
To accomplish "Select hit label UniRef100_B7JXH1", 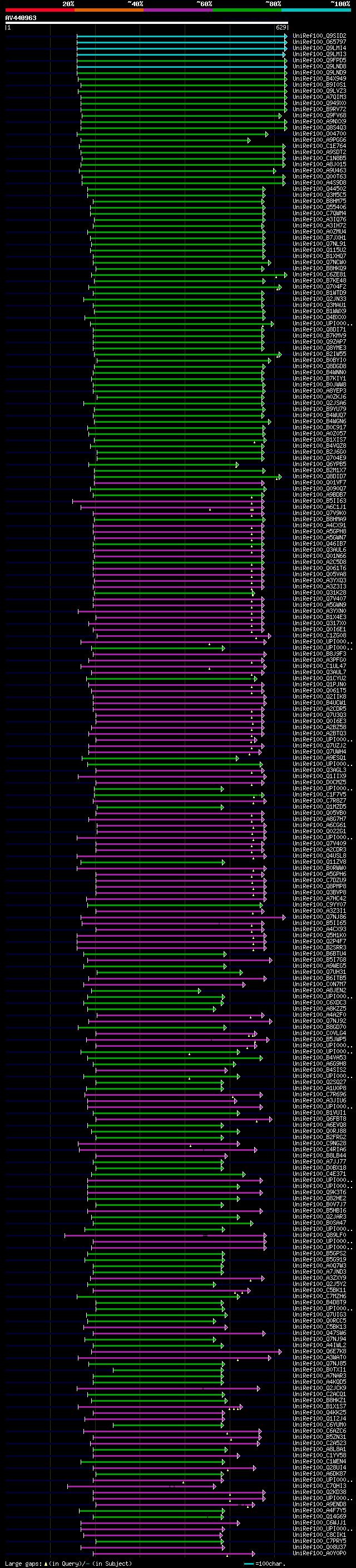I will pyautogui.click(x=319, y=238).
